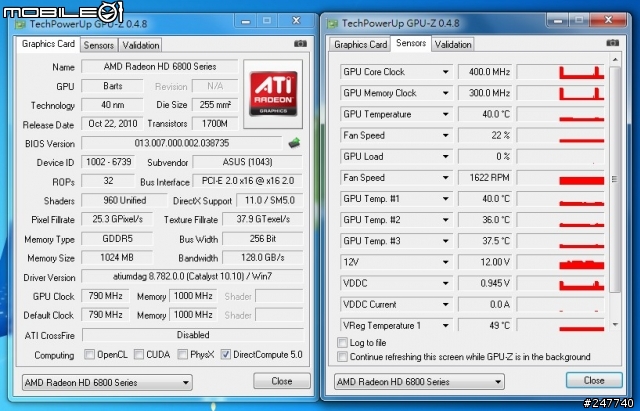Click the green BIOS save chip icon
The height and width of the screenshot is (411, 640).
(294, 143)
